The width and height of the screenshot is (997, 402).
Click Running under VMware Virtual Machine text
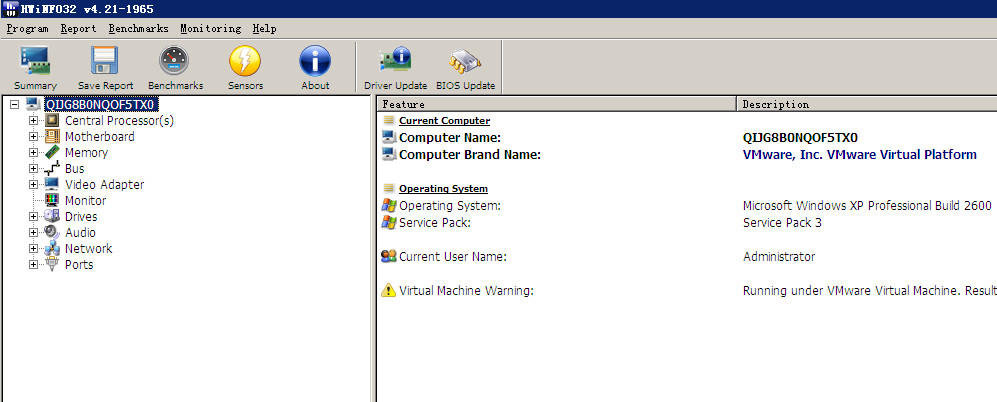[x=870, y=291]
